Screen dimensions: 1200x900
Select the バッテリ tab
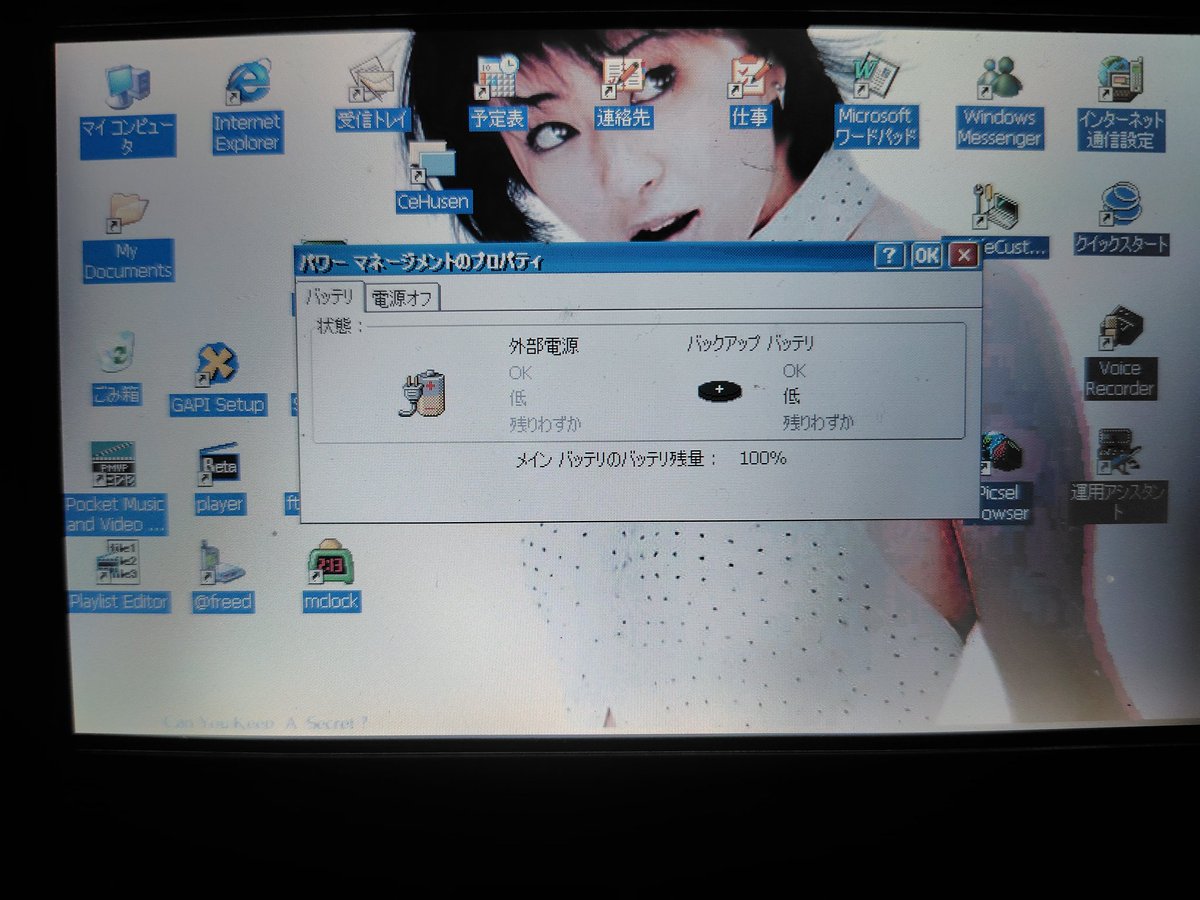[329, 297]
